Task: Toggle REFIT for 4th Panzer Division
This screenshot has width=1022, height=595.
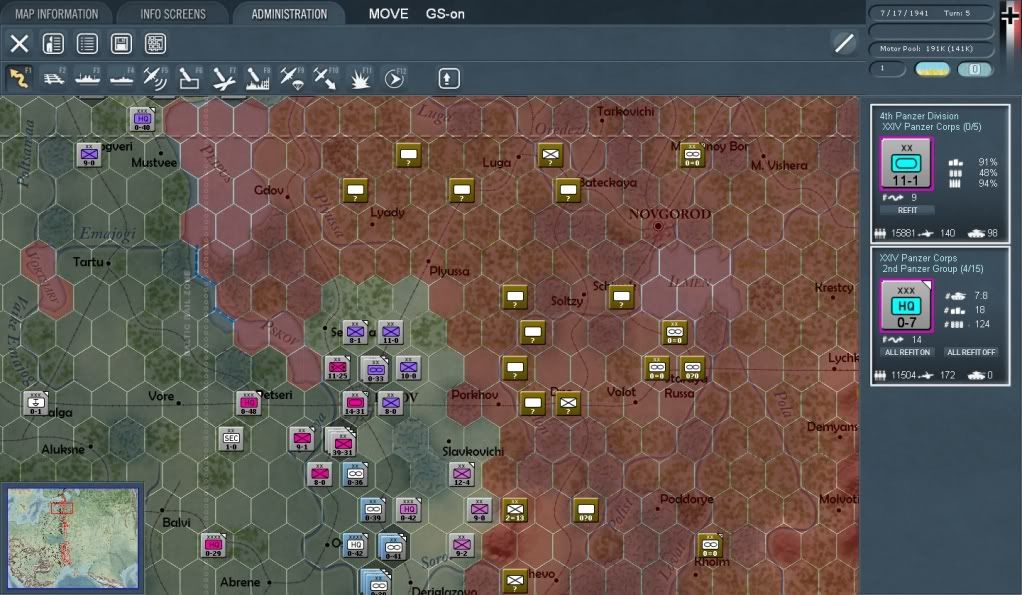Action: (x=907, y=210)
